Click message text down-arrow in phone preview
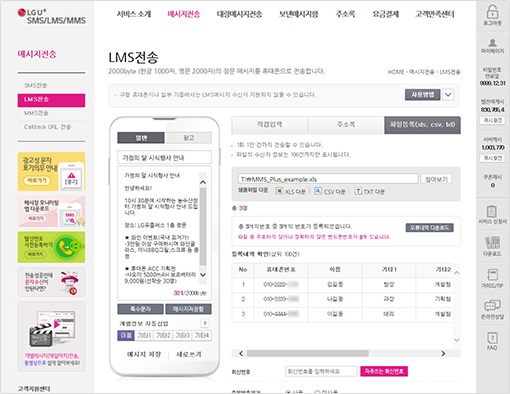Image resolution: width=510 pixels, height=394 pixels. point(203,275)
